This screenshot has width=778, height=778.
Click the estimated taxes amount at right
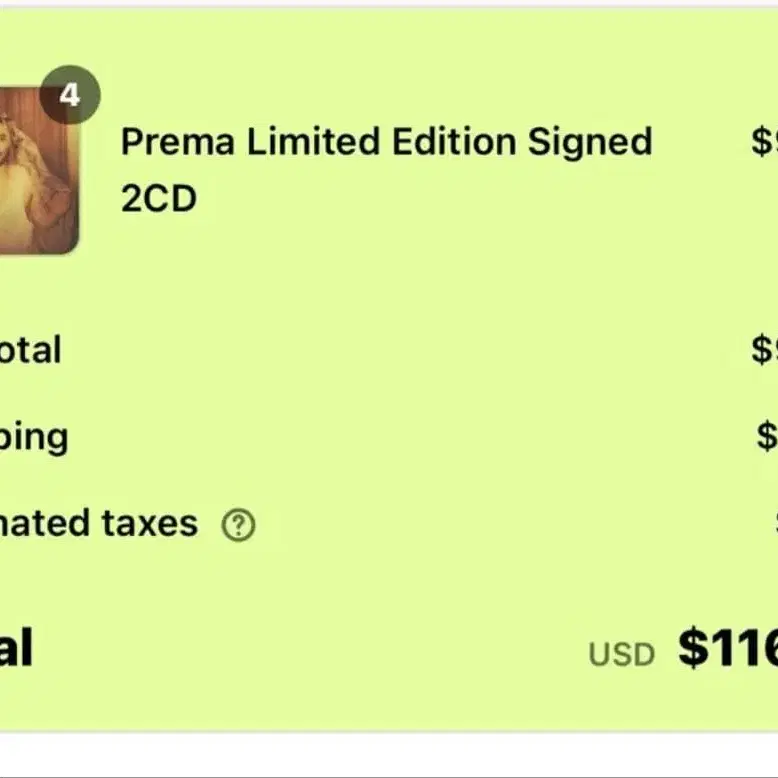point(775,523)
